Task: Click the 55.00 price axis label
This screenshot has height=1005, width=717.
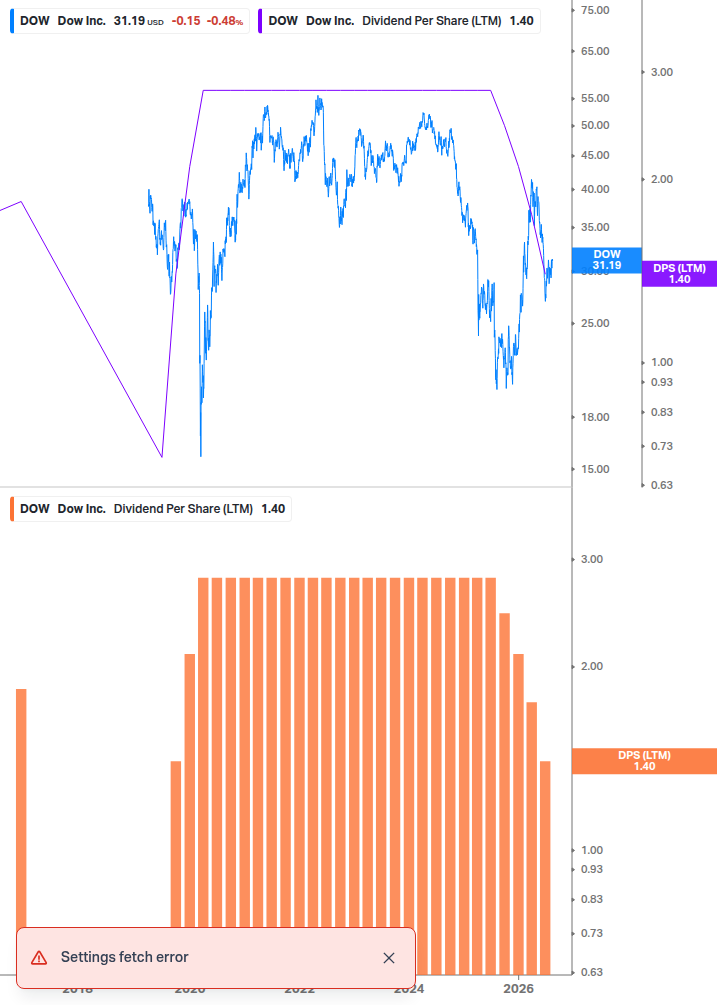Action: tap(595, 98)
